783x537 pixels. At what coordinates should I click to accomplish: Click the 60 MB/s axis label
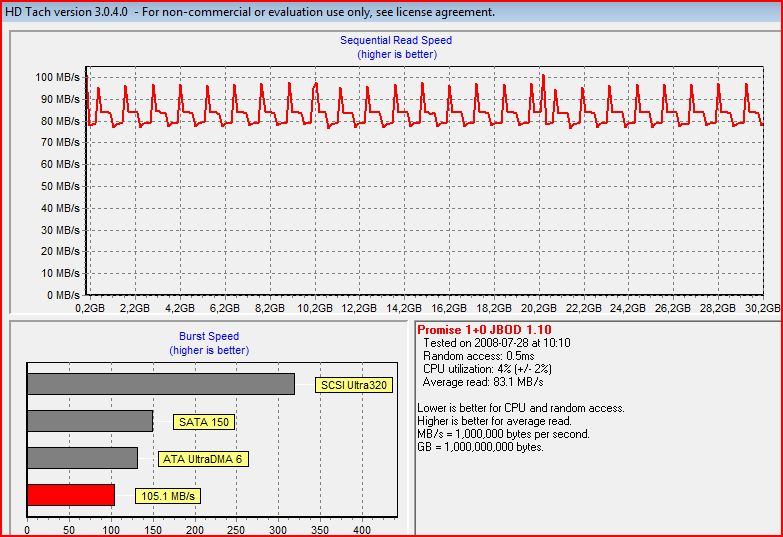60,164
